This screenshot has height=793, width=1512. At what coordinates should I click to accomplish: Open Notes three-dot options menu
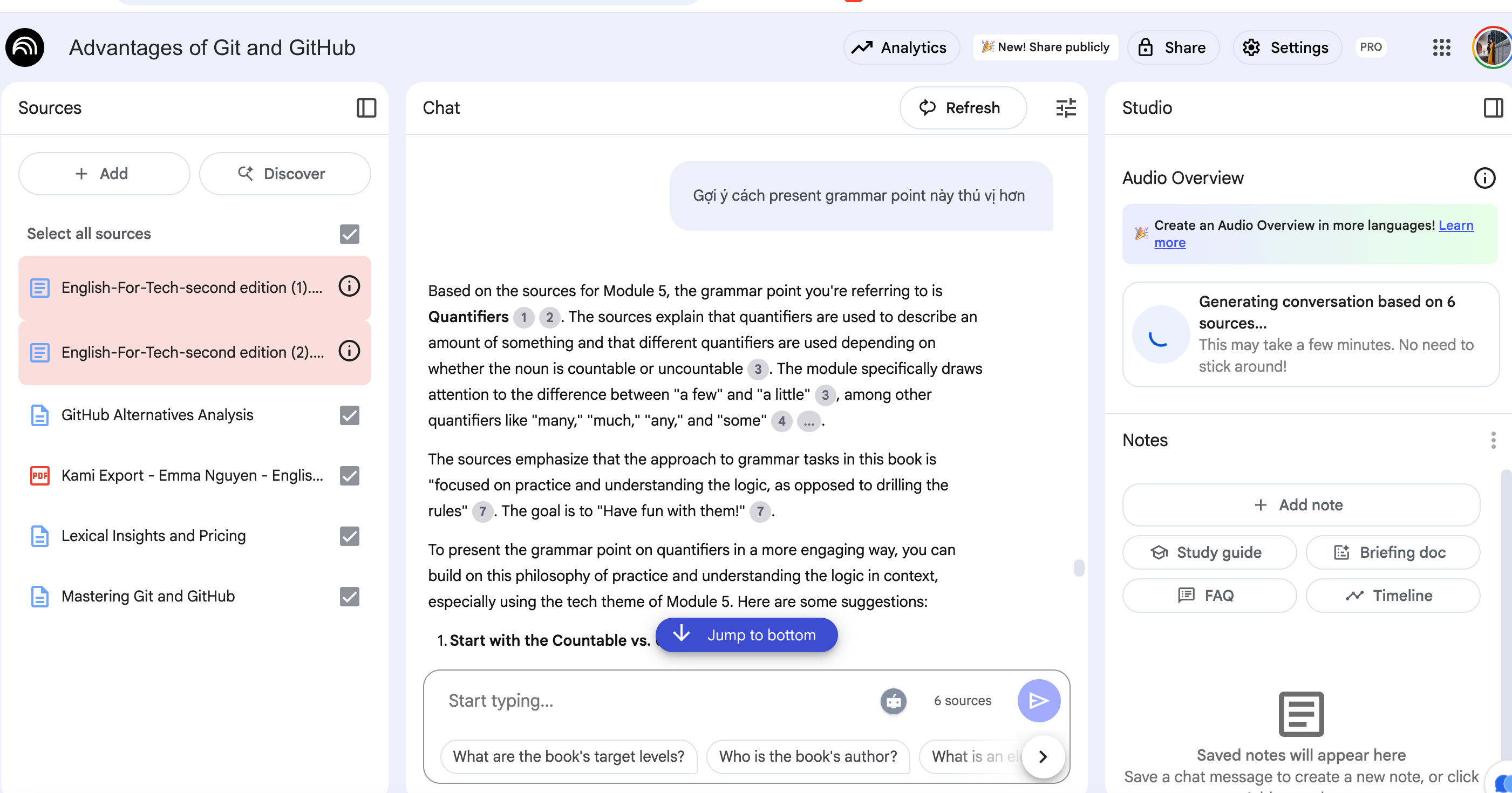point(1493,440)
